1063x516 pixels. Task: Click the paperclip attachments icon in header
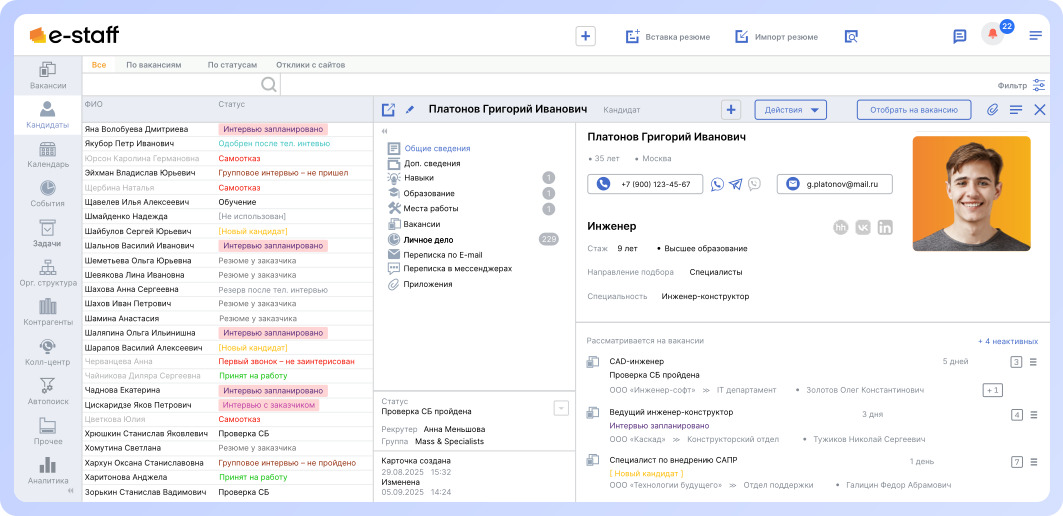(x=992, y=109)
